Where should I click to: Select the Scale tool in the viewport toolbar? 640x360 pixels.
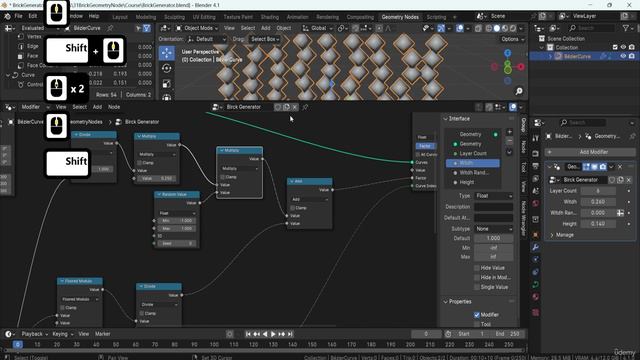coord(167,84)
